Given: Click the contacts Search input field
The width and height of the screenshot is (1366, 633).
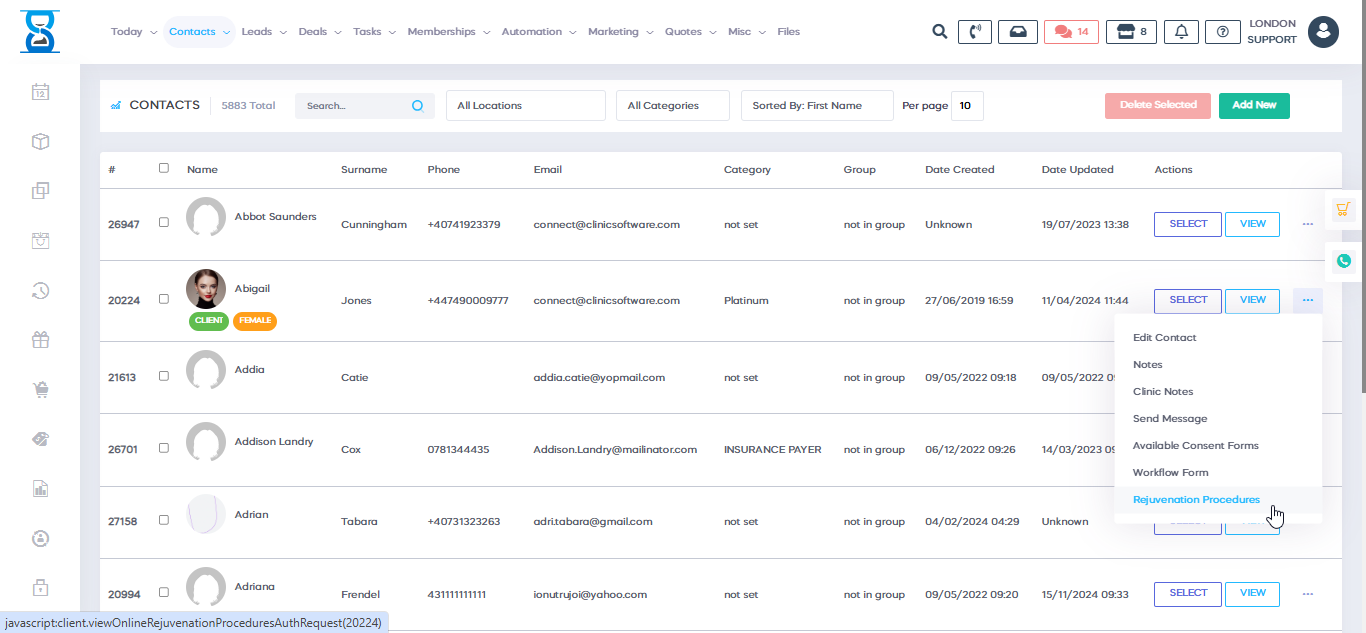Looking at the screenshot, I should (x=355, y=106).
